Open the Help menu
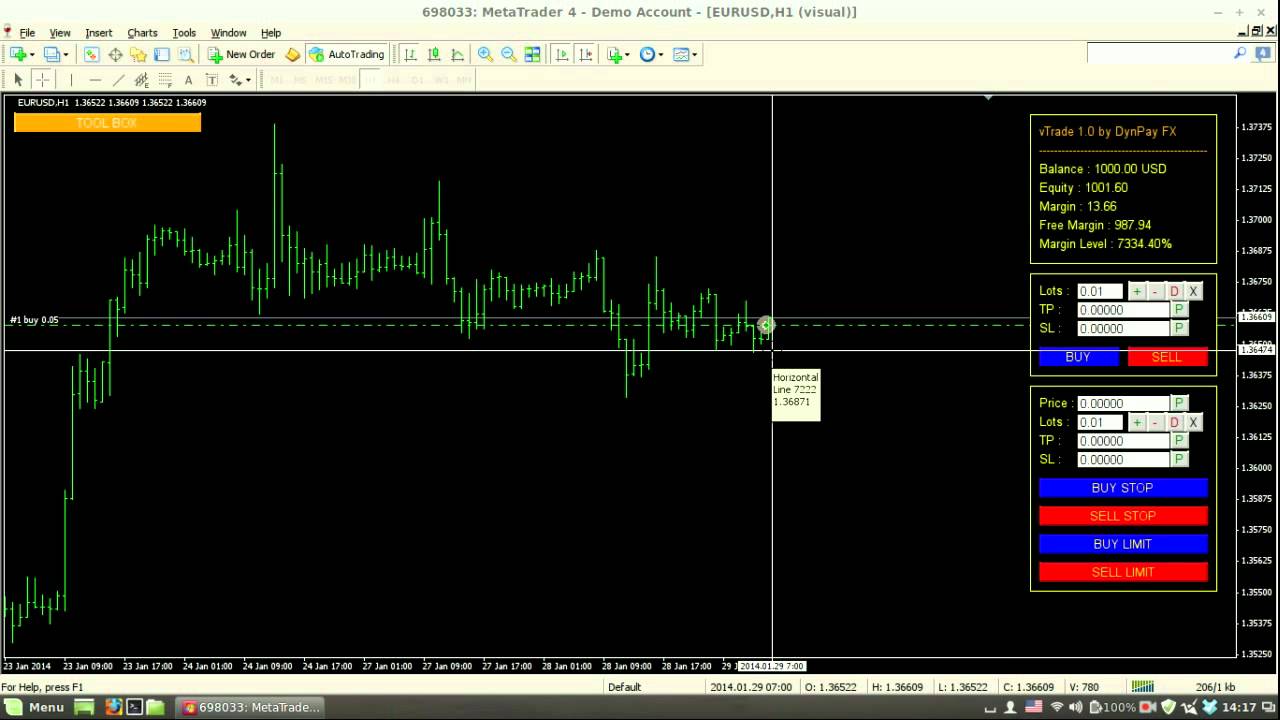1280x720 pixels. (271, 33)
